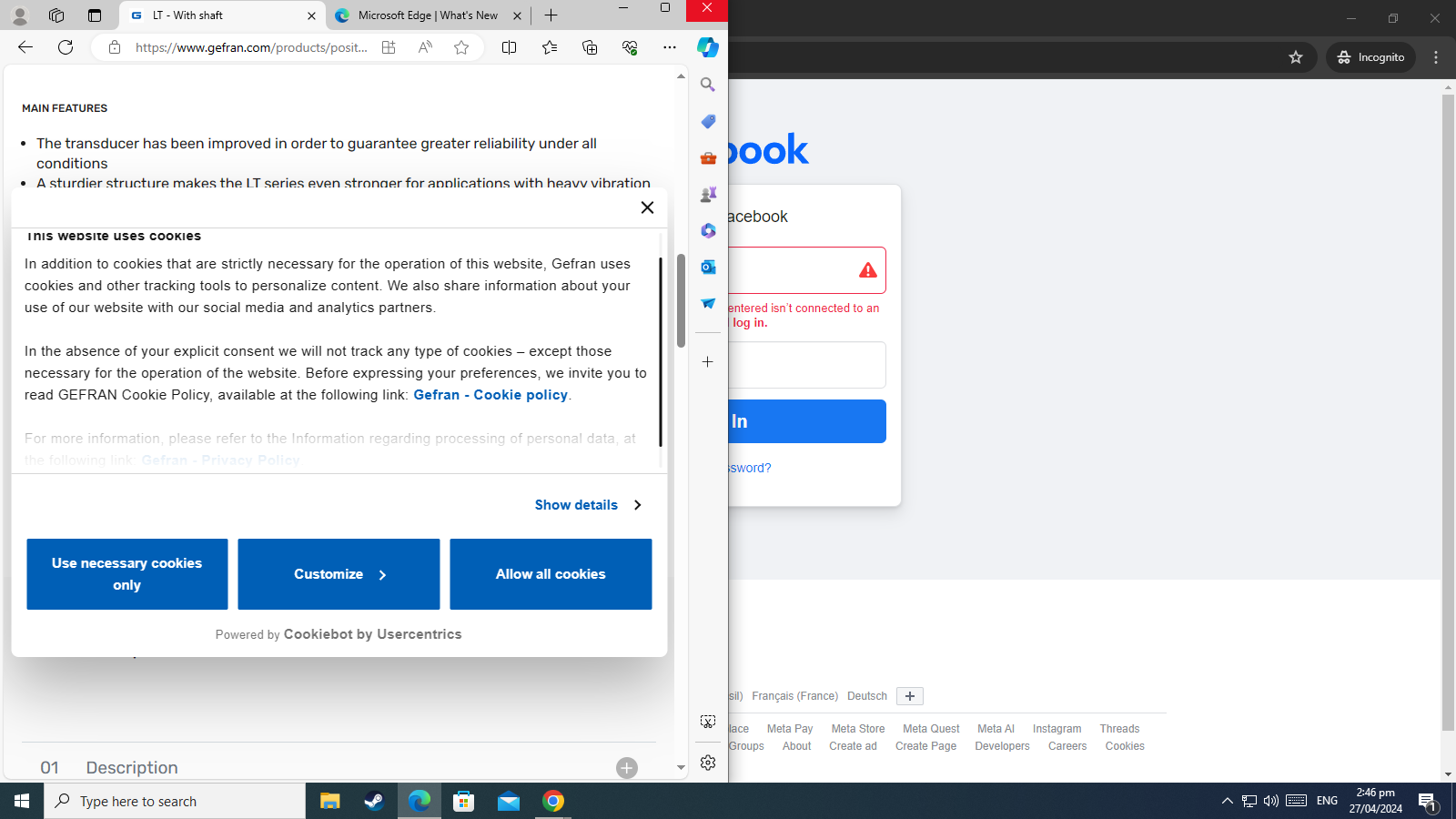The image size is (1456, 819).
Task: Expand the 01 Description section
Action: click(x=627, y=768)
